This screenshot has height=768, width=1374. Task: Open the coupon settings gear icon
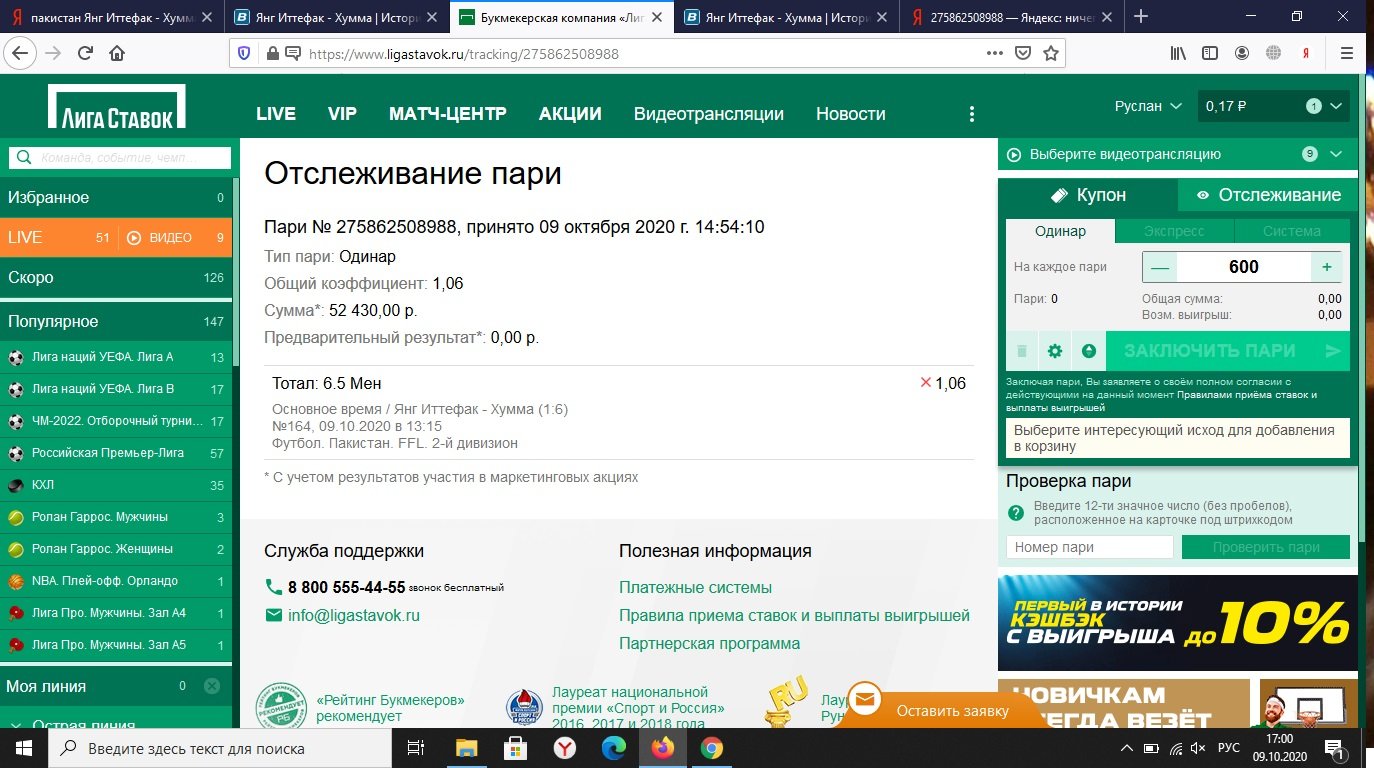tap(1054, 351)
